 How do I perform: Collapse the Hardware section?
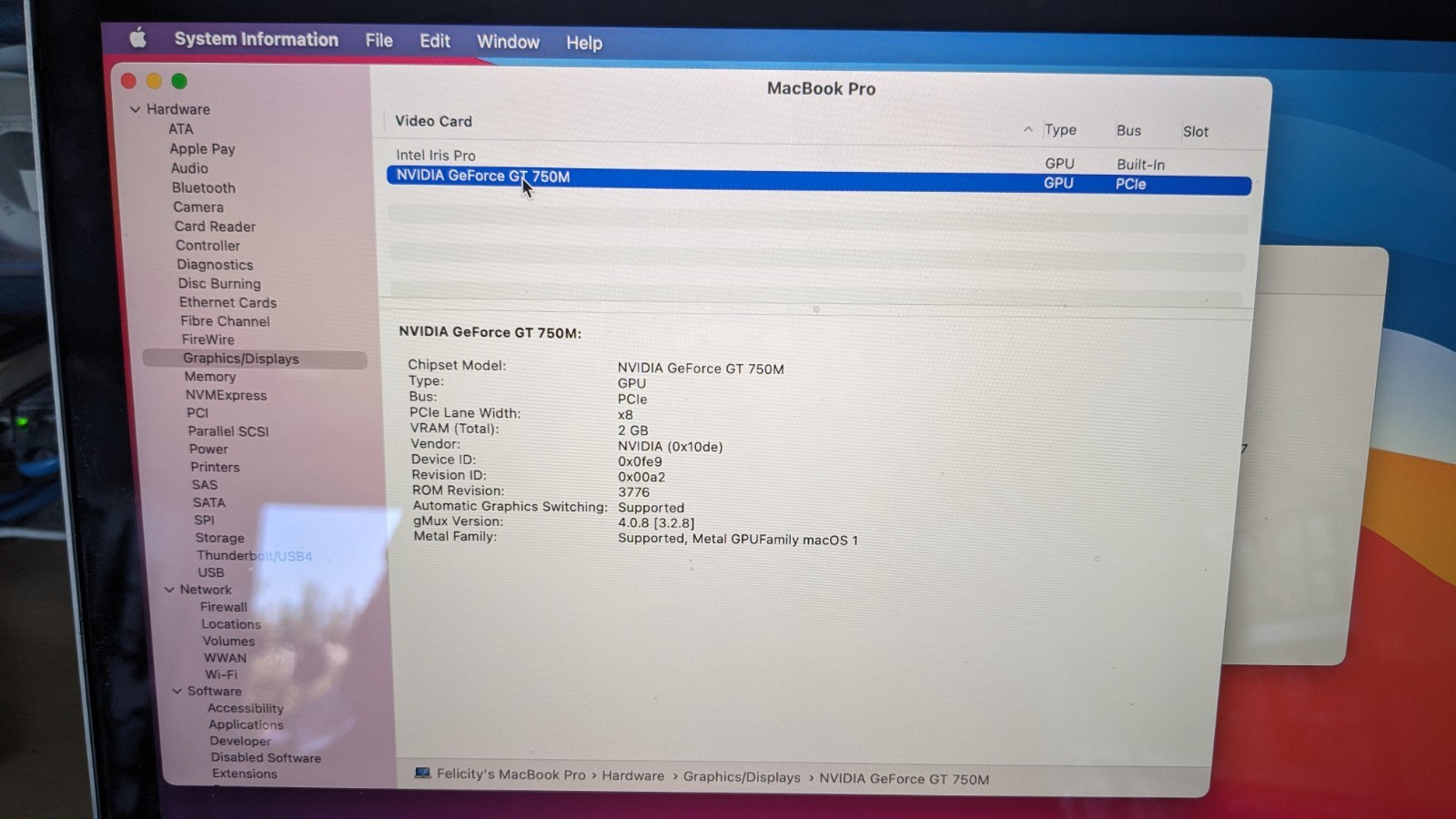tap(135, 109)
